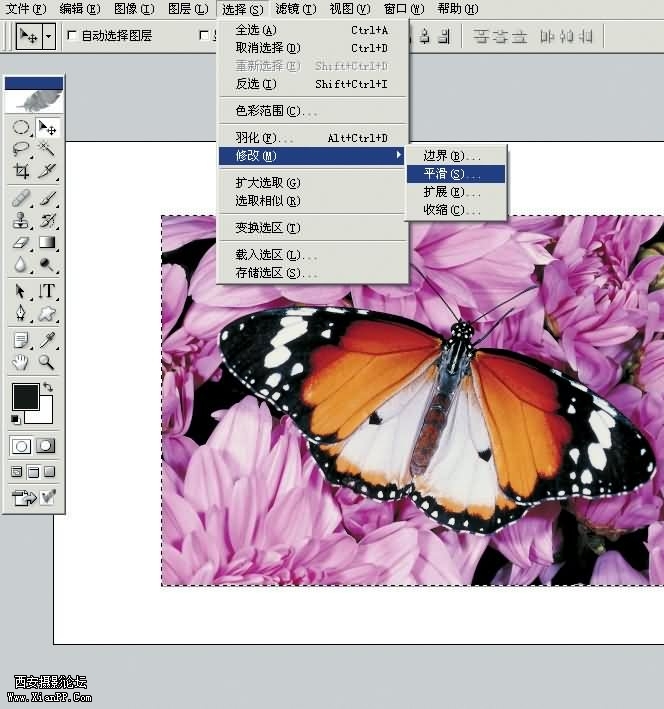Choose 变换选区(T) menu entry
Image resolution: width=664 pixels, height=709 pixels.
point(312,228)
